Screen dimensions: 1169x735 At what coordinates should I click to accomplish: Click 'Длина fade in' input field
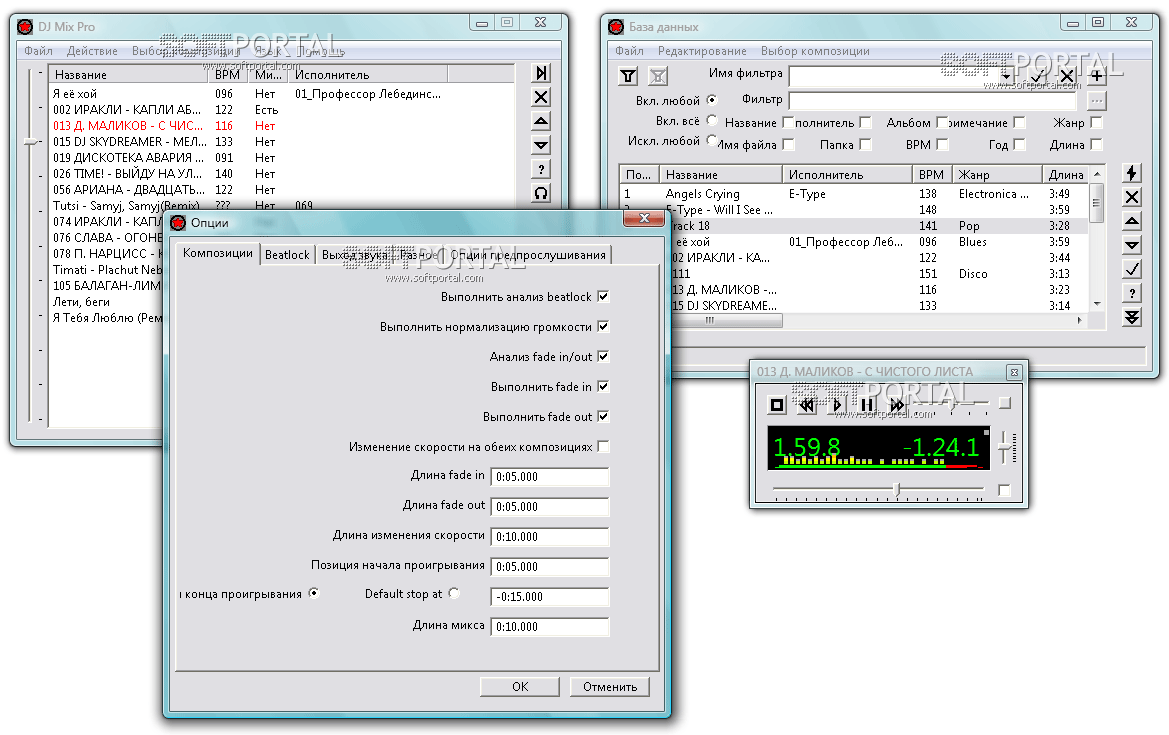[x=549, y=476]
